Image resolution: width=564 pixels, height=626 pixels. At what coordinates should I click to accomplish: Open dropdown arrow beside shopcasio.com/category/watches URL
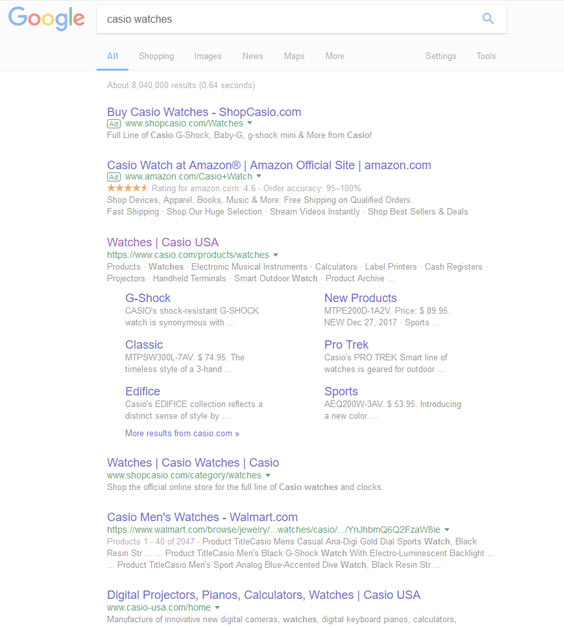point(268,475)
